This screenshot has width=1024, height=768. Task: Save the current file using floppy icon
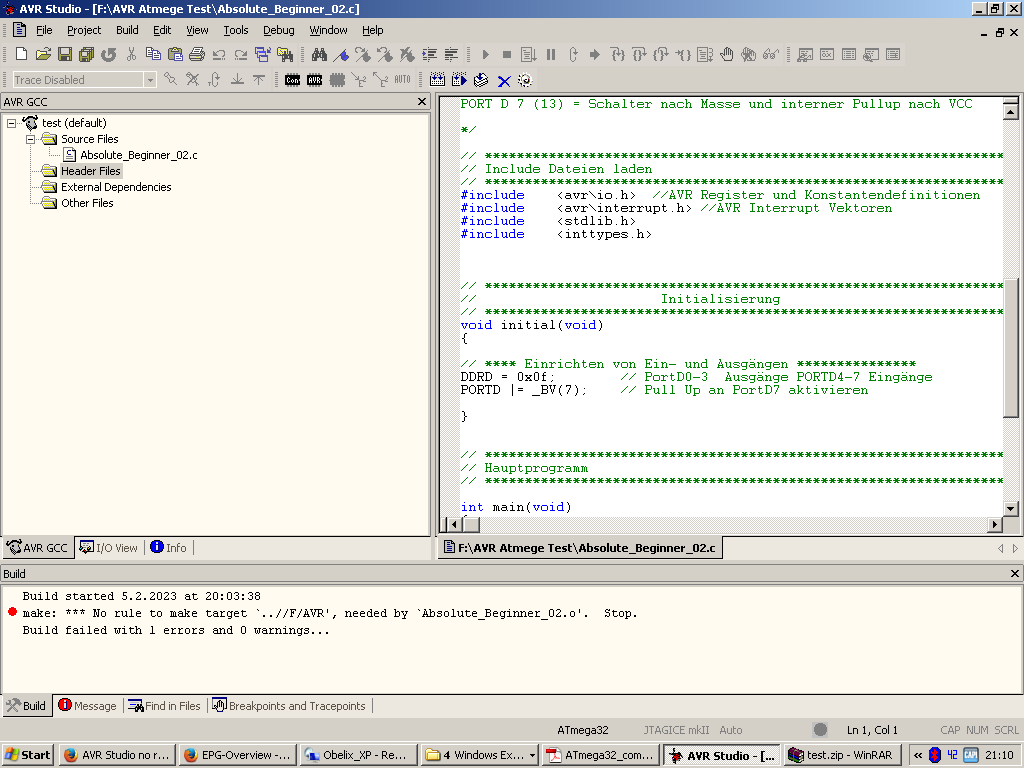point(65,54)
